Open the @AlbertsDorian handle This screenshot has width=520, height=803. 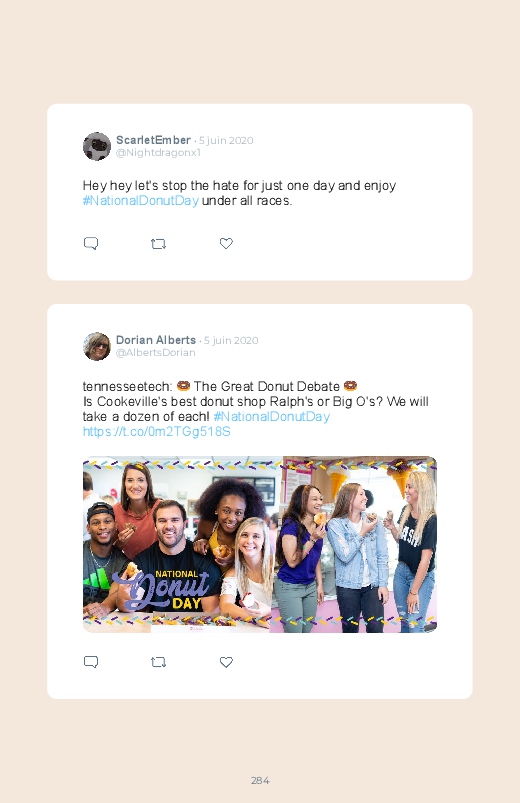click(156, 352)
